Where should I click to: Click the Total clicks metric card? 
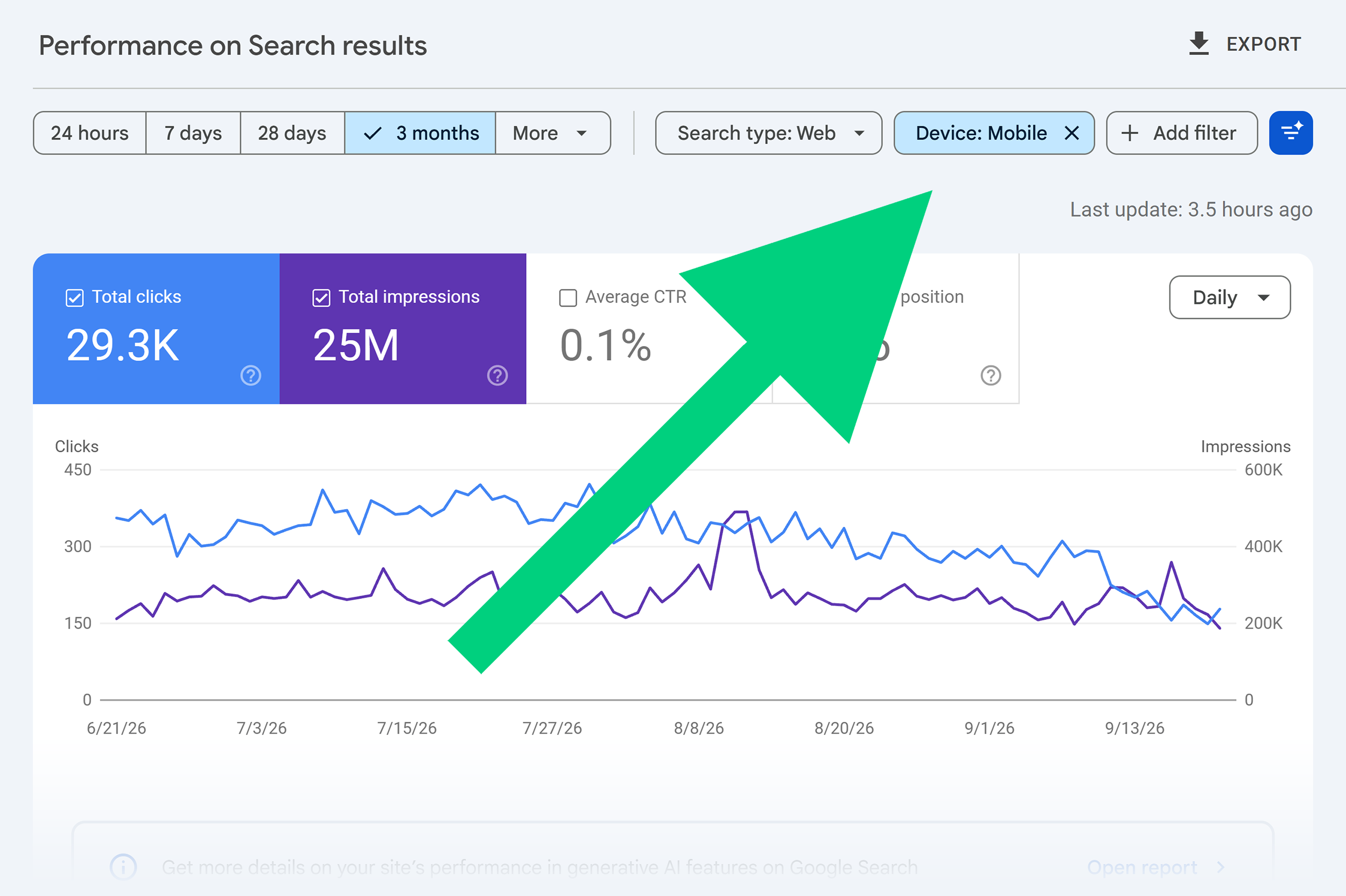(x=156, y=329)
